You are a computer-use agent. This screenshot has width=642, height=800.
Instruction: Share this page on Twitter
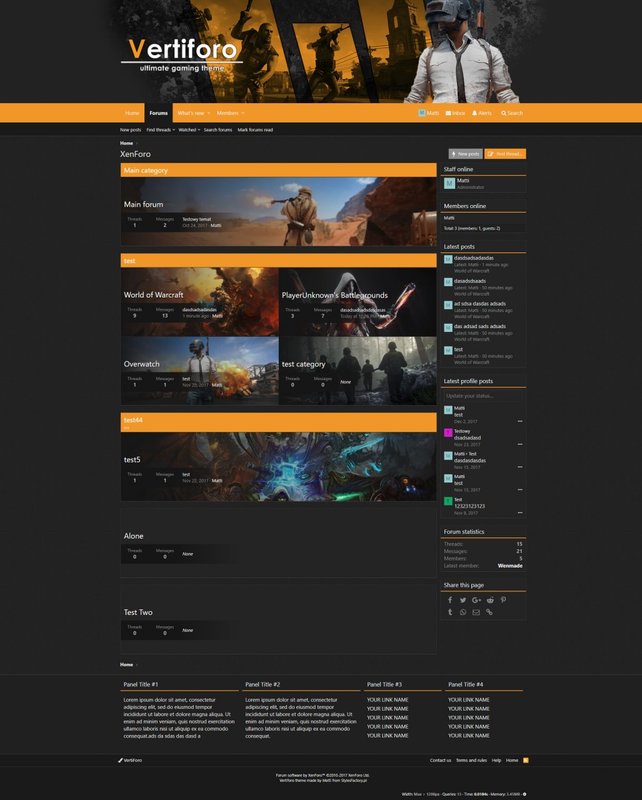tap(463, 600)
